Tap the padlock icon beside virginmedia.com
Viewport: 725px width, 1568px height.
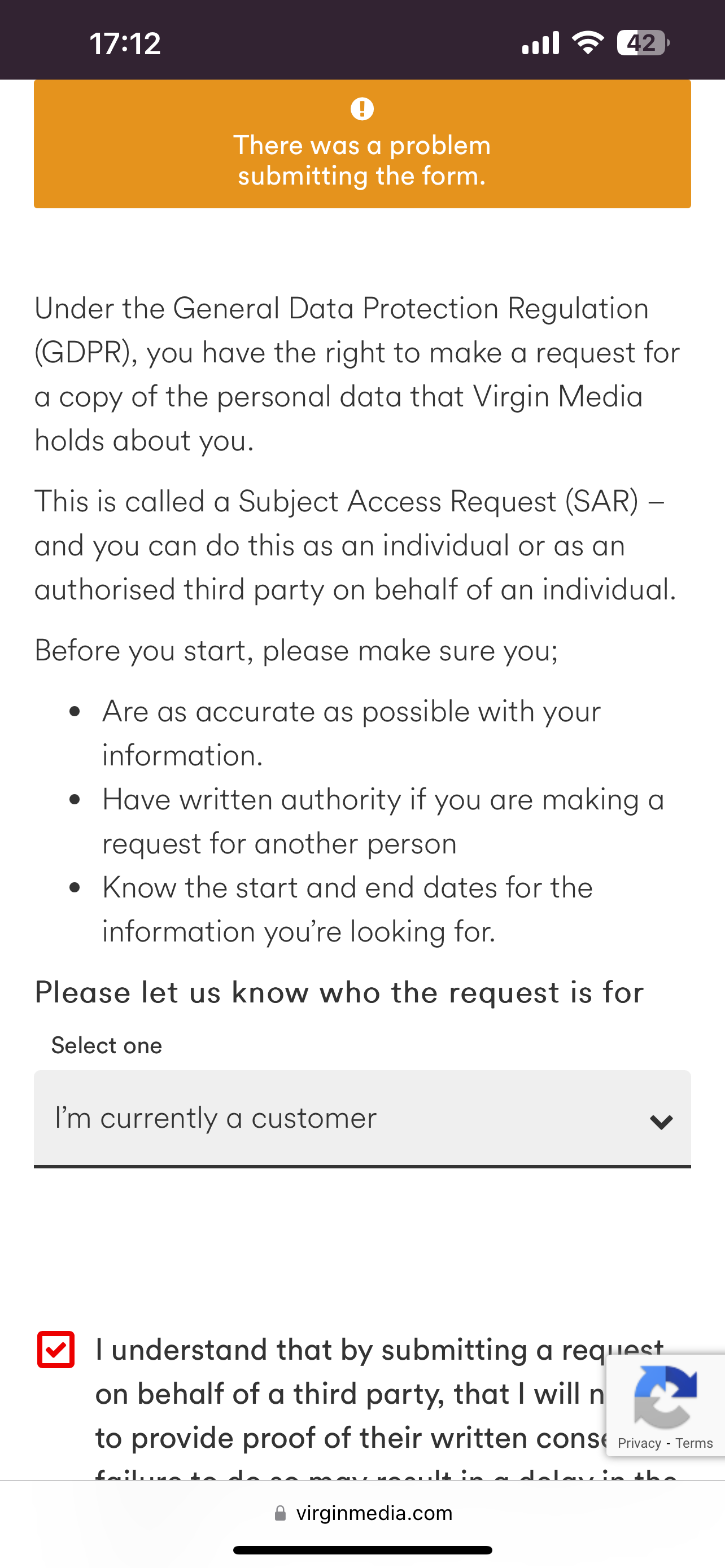(280, 1513)
